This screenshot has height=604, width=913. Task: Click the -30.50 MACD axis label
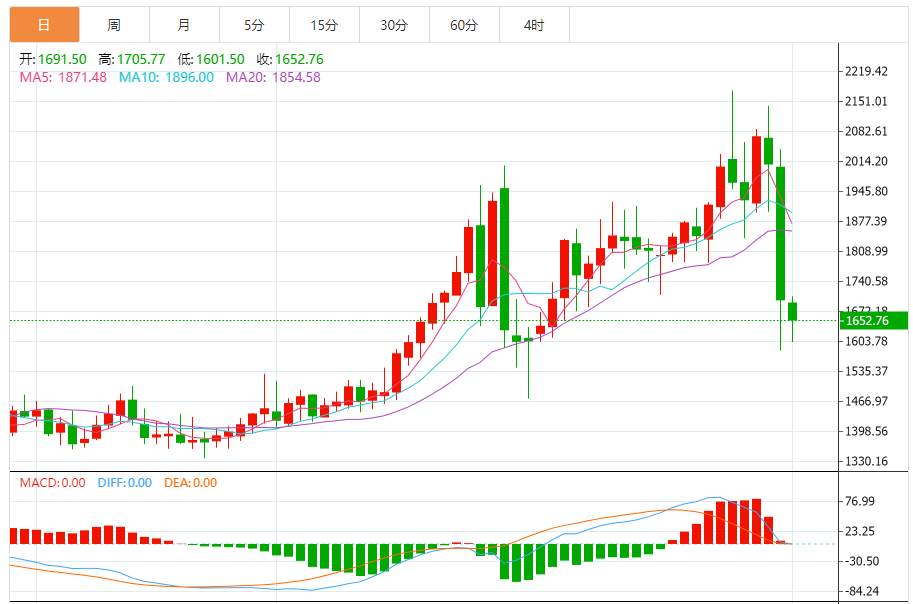point(862,561)
